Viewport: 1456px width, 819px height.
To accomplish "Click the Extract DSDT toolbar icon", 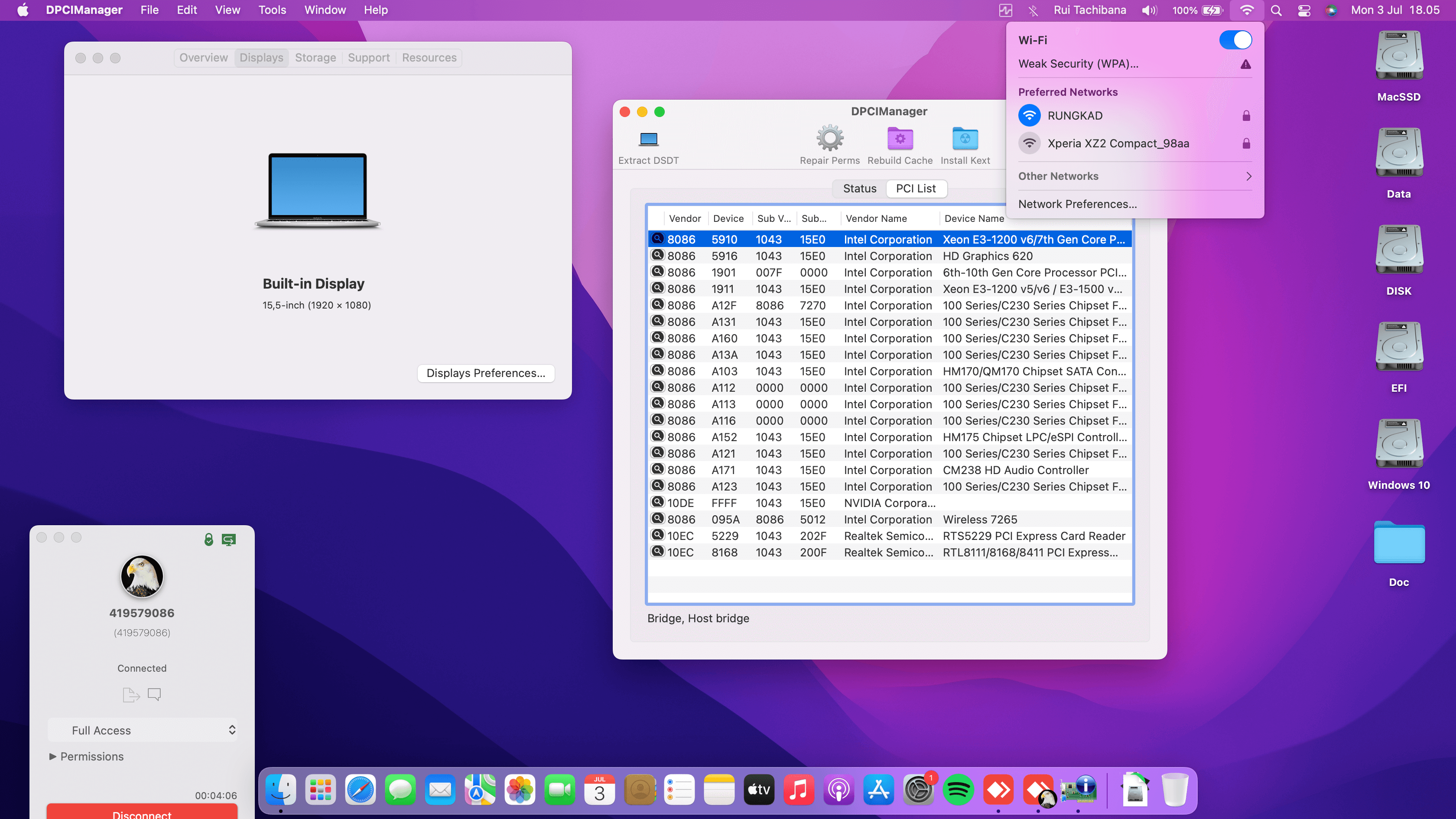I will 648,139.
